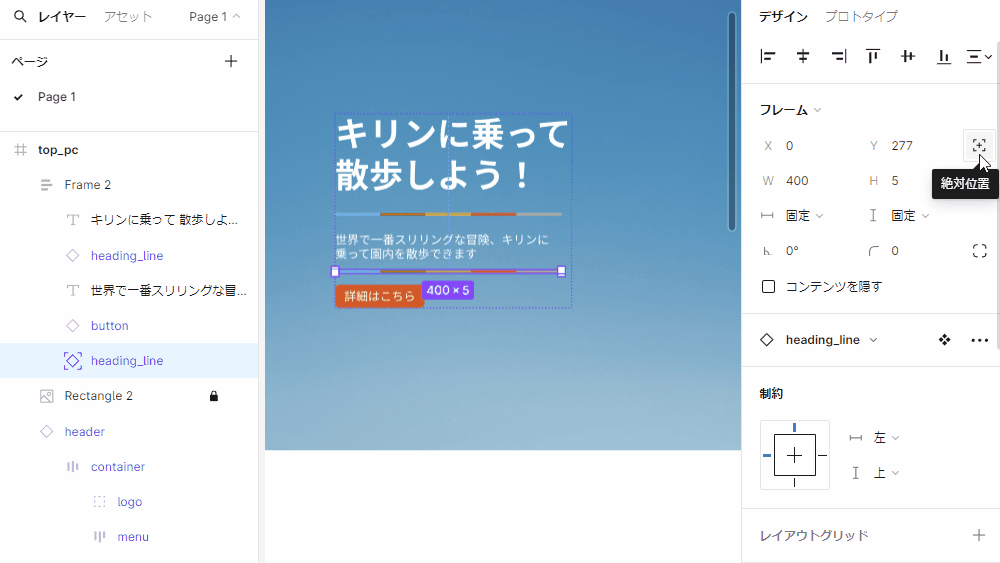1000x563 pixels.
Task: Open the フレーム type dropdown
Action: (x=790, y=110)
